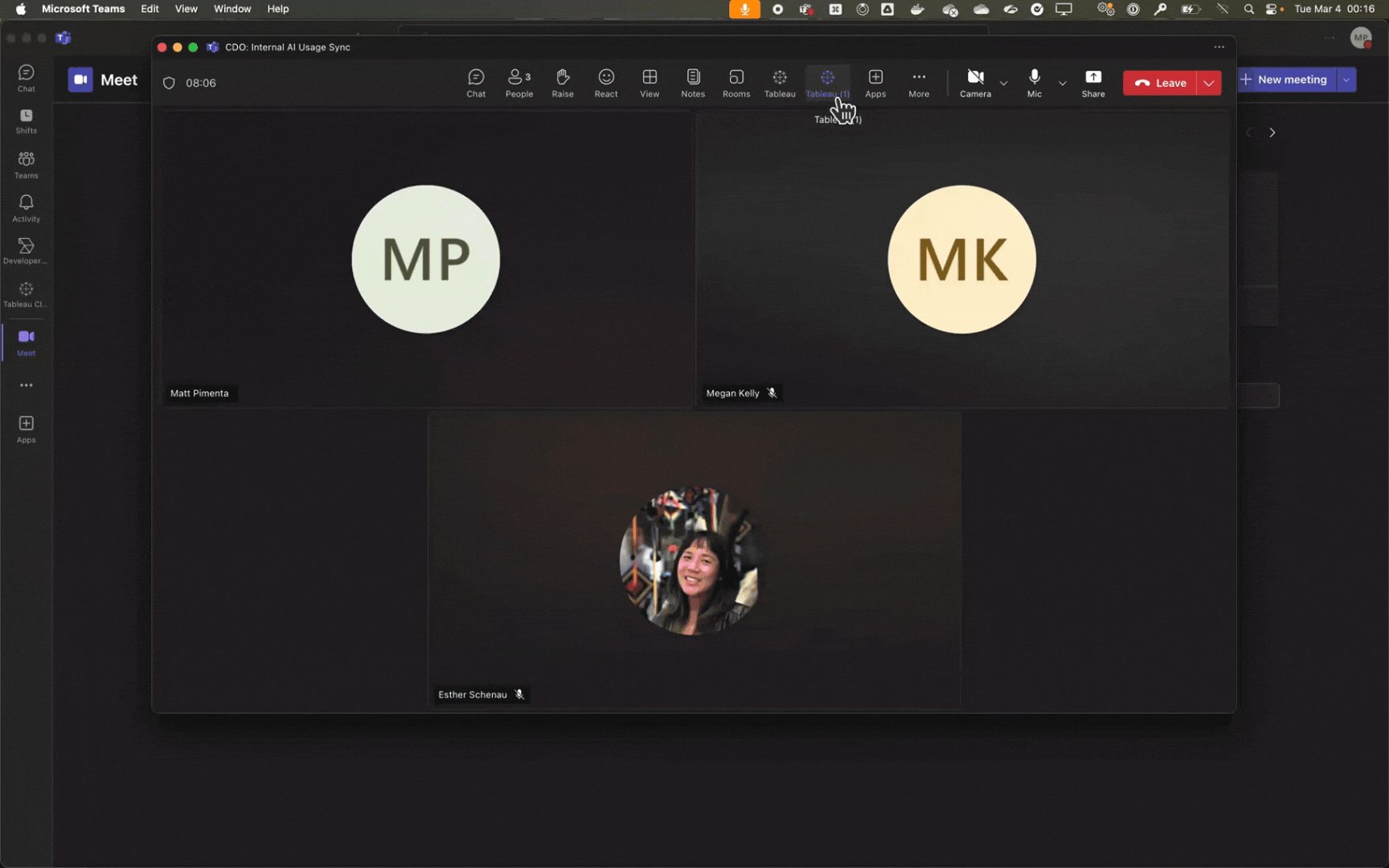The width and height of the screenshot is (1389, 868).
Task: Leave the meeting
Action: (x=1160, y=83)
